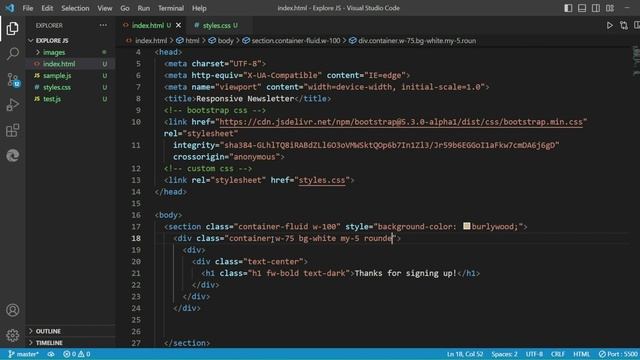Screen dimensions: 640x360
Task: Follow the styles.css href link
Action: 322,180
